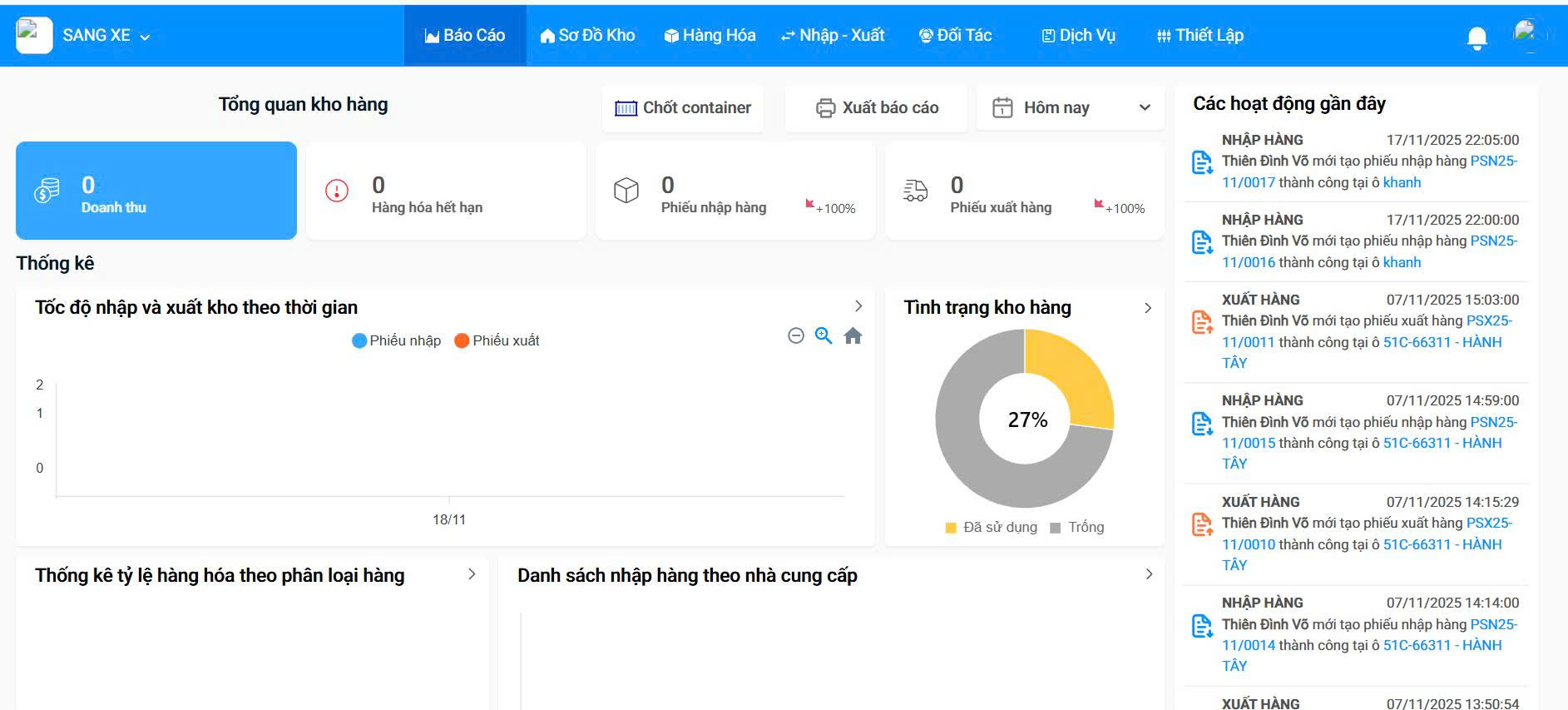Viewport: 1568px width, 710px height.
Task: Toggle Phiếu nhập legend series
Action: pyautogui.click(x=397, y=340)
